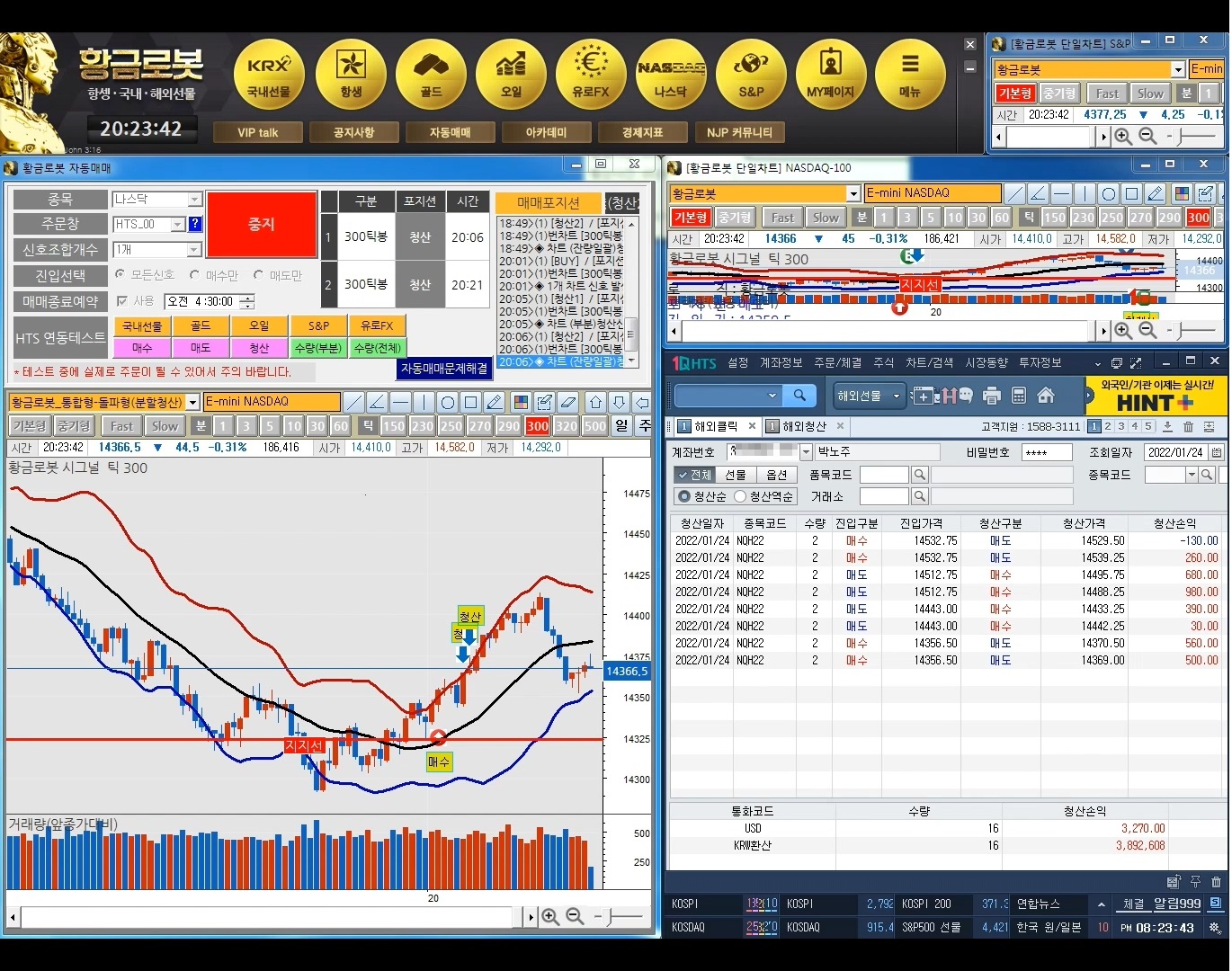This screenshot has height=971, width=1232.
Task: Click the printer icon in 1Q HTS toolbar
Action: point(992,396)
